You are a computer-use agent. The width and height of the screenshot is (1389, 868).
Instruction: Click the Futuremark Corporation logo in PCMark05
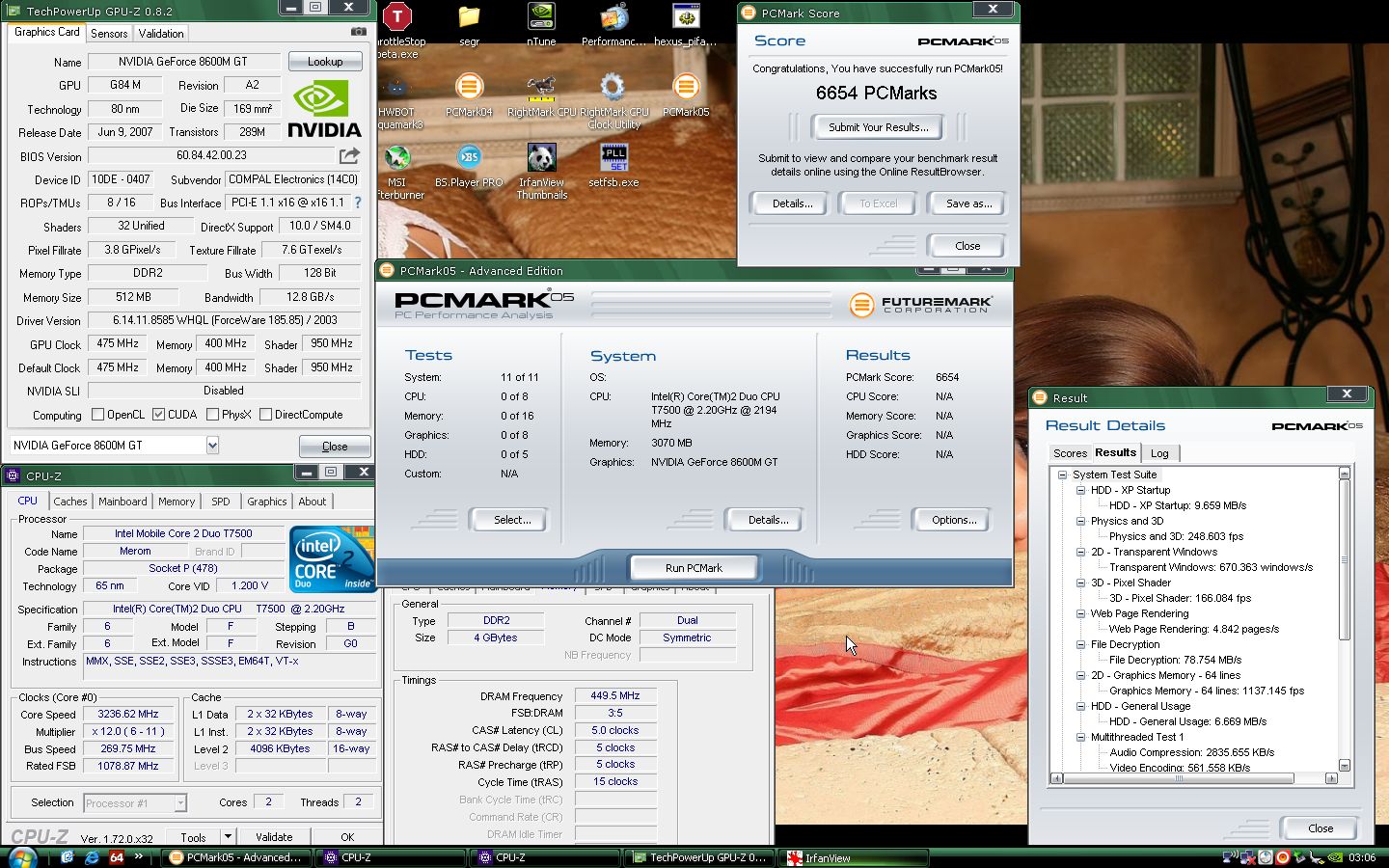coord(920,305)
